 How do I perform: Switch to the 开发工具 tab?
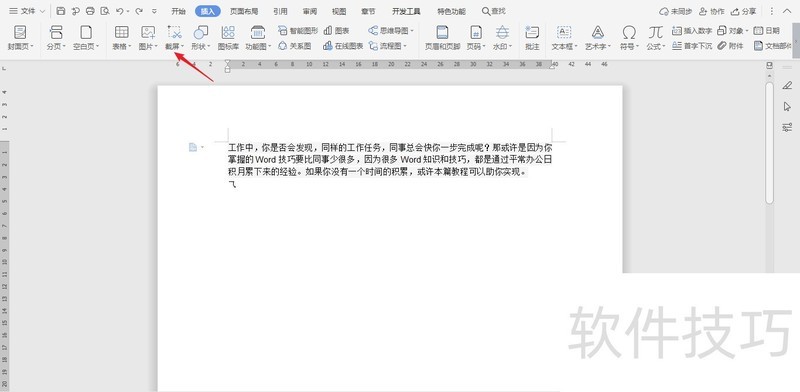click(406, 11)
